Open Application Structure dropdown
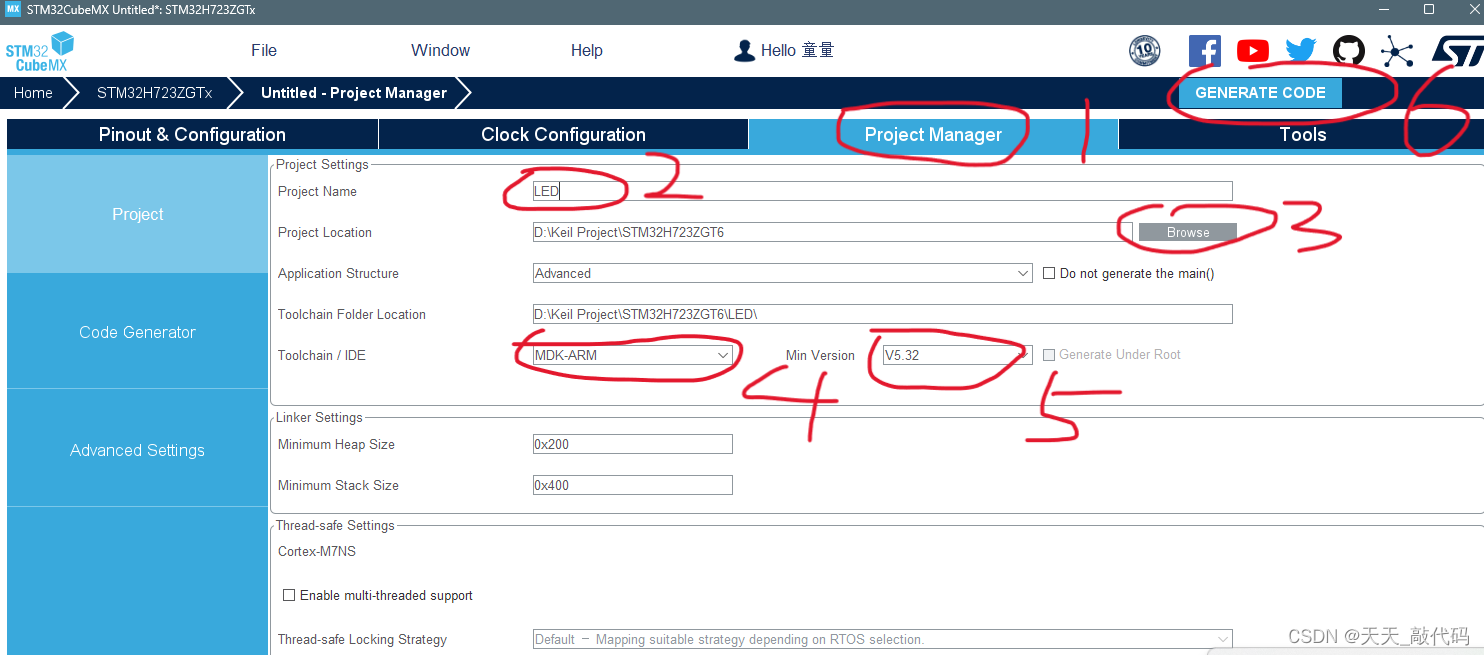The image size is (1484, 655). tap(783, 273)
